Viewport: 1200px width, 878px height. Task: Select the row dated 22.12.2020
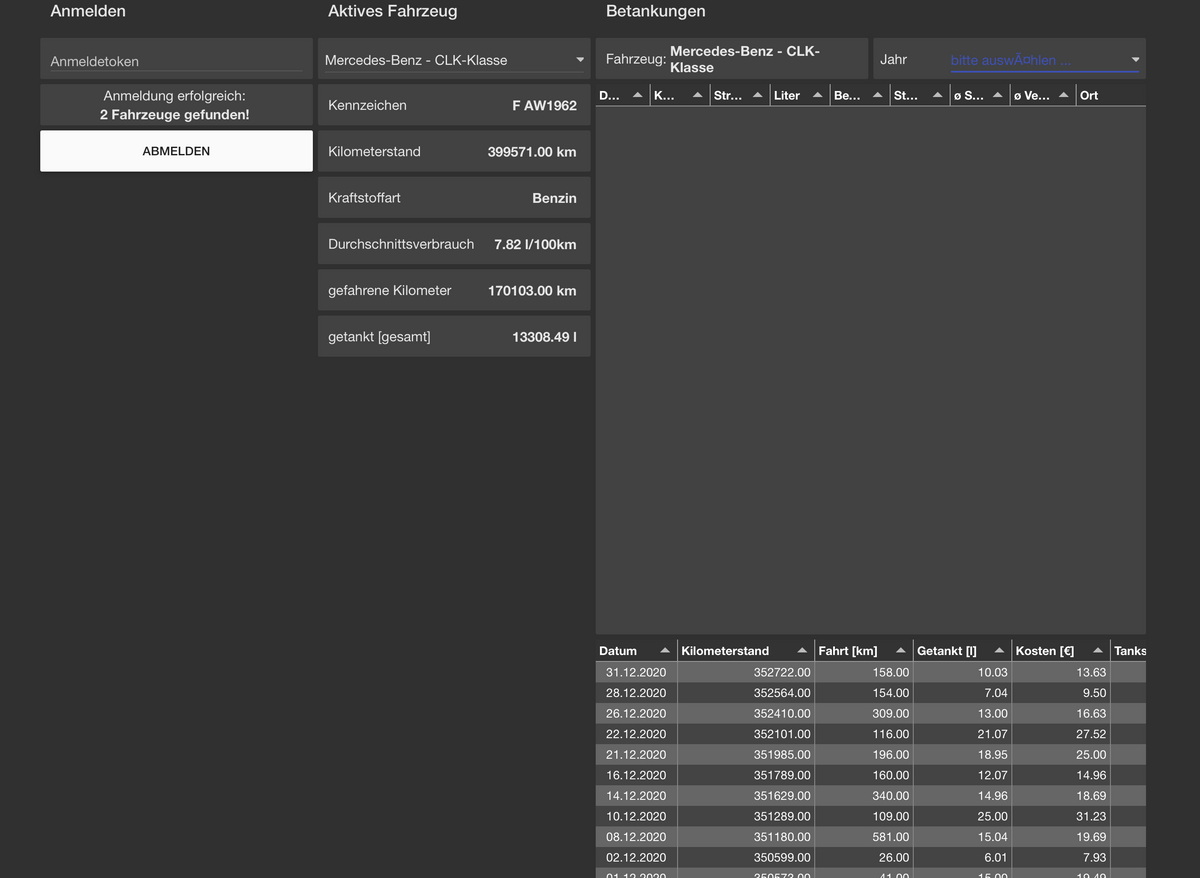point(871,734)
